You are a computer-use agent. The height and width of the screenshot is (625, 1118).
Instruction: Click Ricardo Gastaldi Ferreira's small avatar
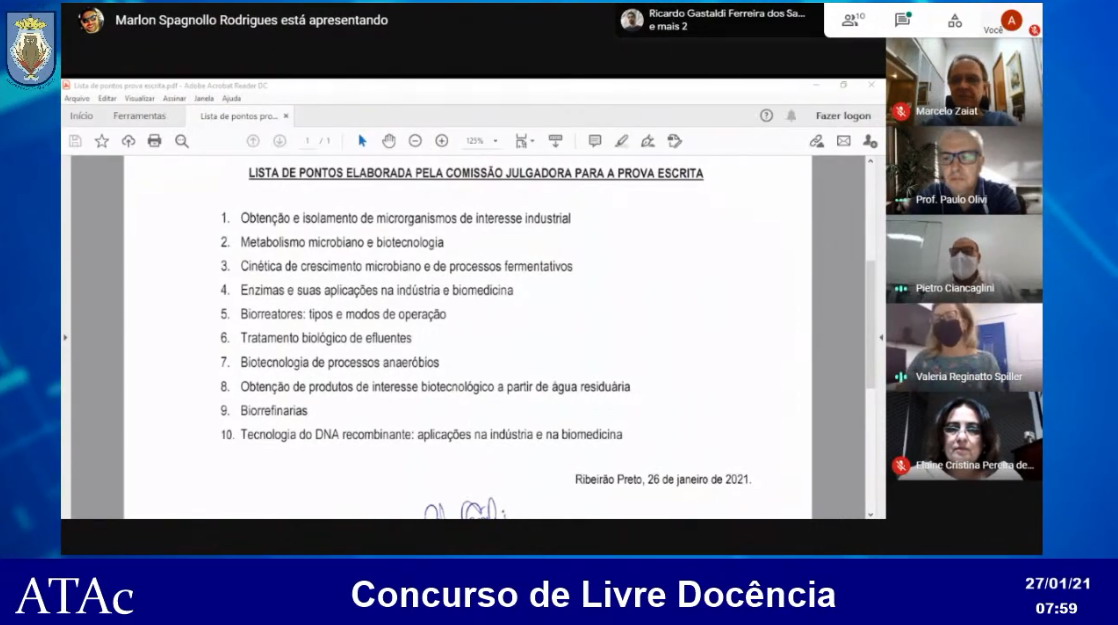coord(632,20)
